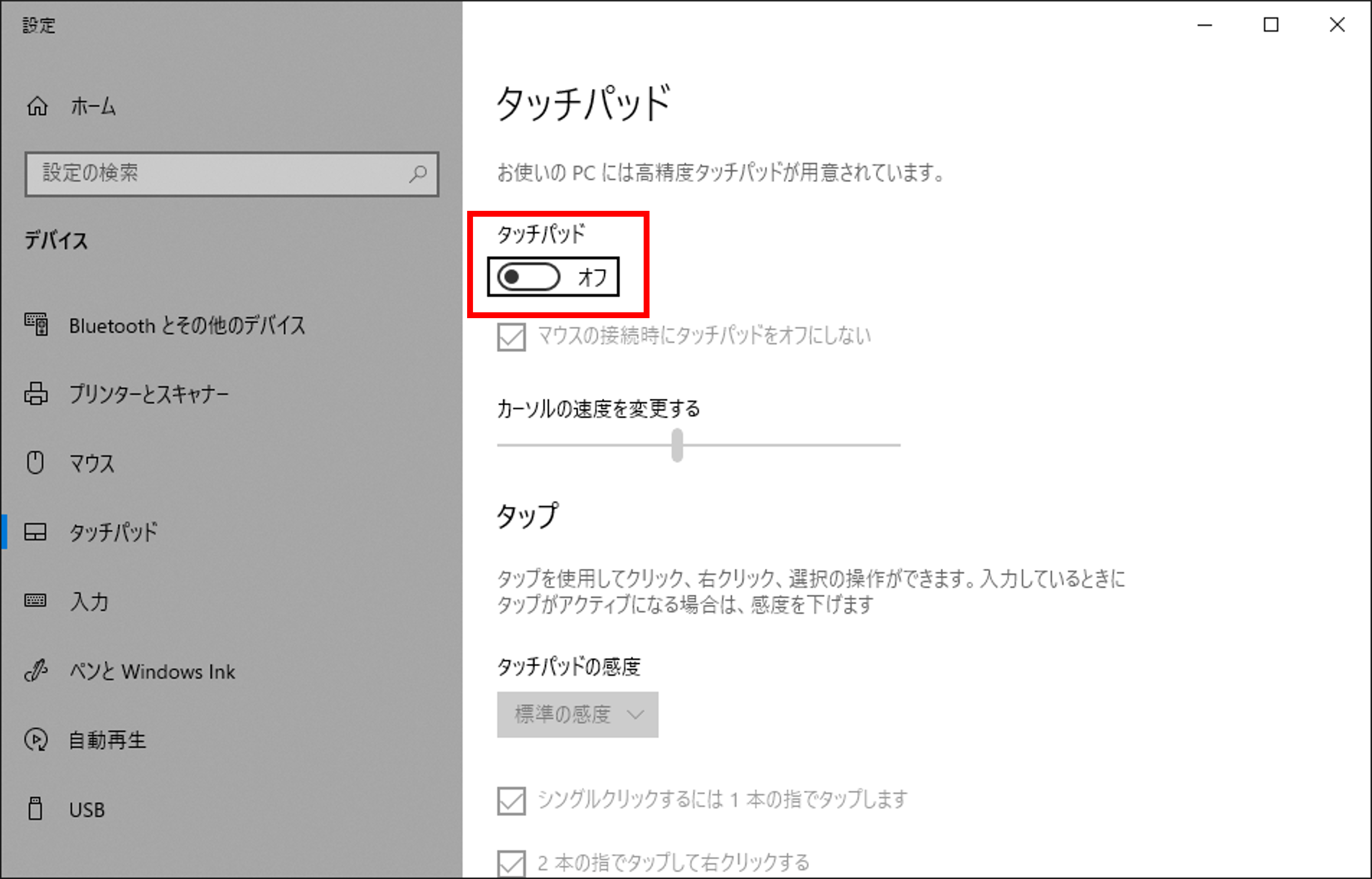Minimize the 設定 window
Screen dimensions: 1372x879
tap(1205, 25)
